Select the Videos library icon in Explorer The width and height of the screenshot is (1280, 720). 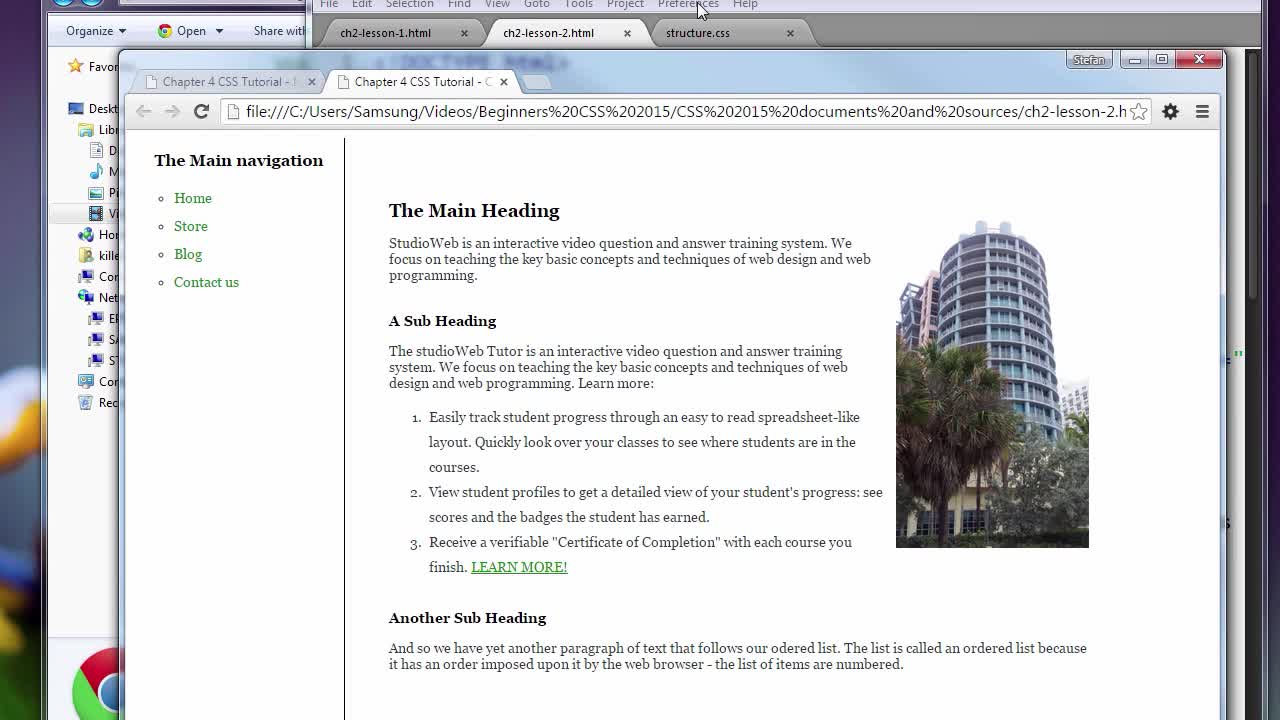96,214
